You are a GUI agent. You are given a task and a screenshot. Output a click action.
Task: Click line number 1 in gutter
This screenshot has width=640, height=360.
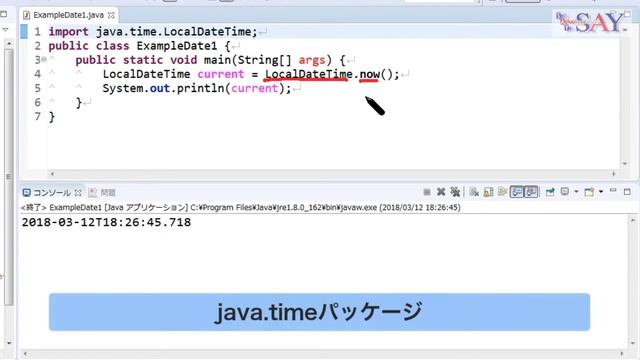pyautogui.click(x=38, y=32)
